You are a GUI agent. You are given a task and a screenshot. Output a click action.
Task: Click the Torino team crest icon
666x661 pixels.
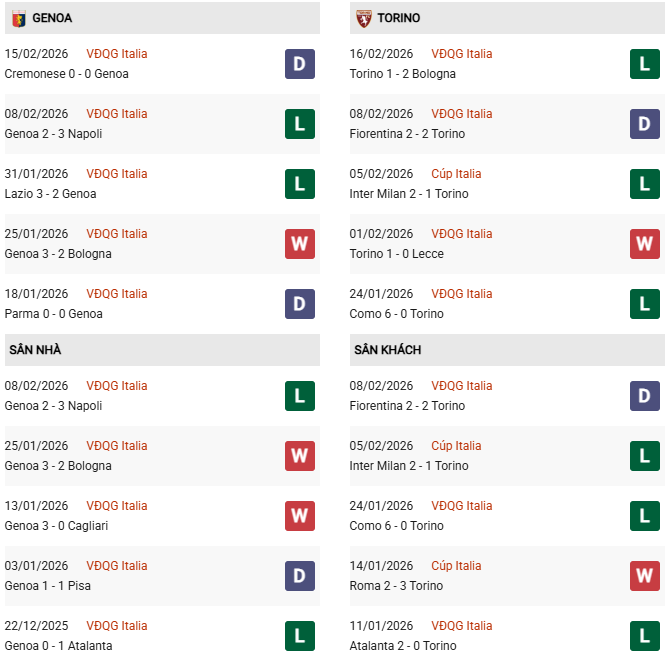coord(363,18)
